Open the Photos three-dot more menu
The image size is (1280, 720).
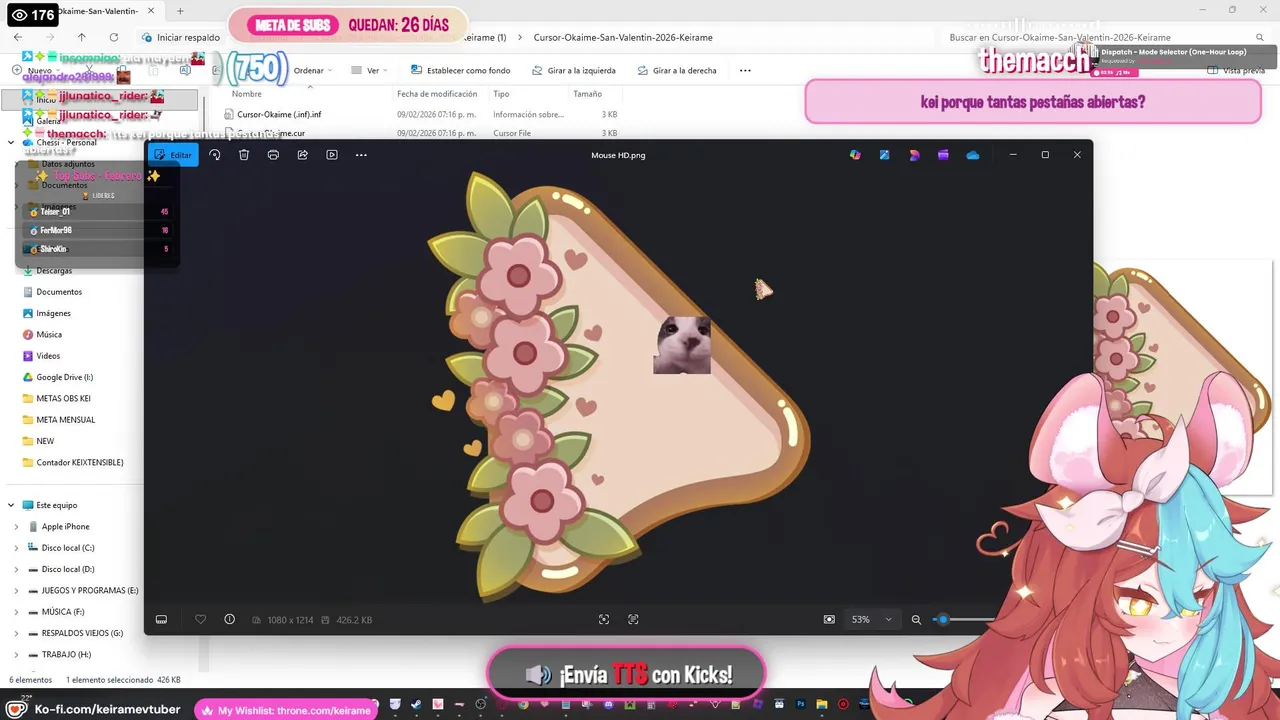361,155
